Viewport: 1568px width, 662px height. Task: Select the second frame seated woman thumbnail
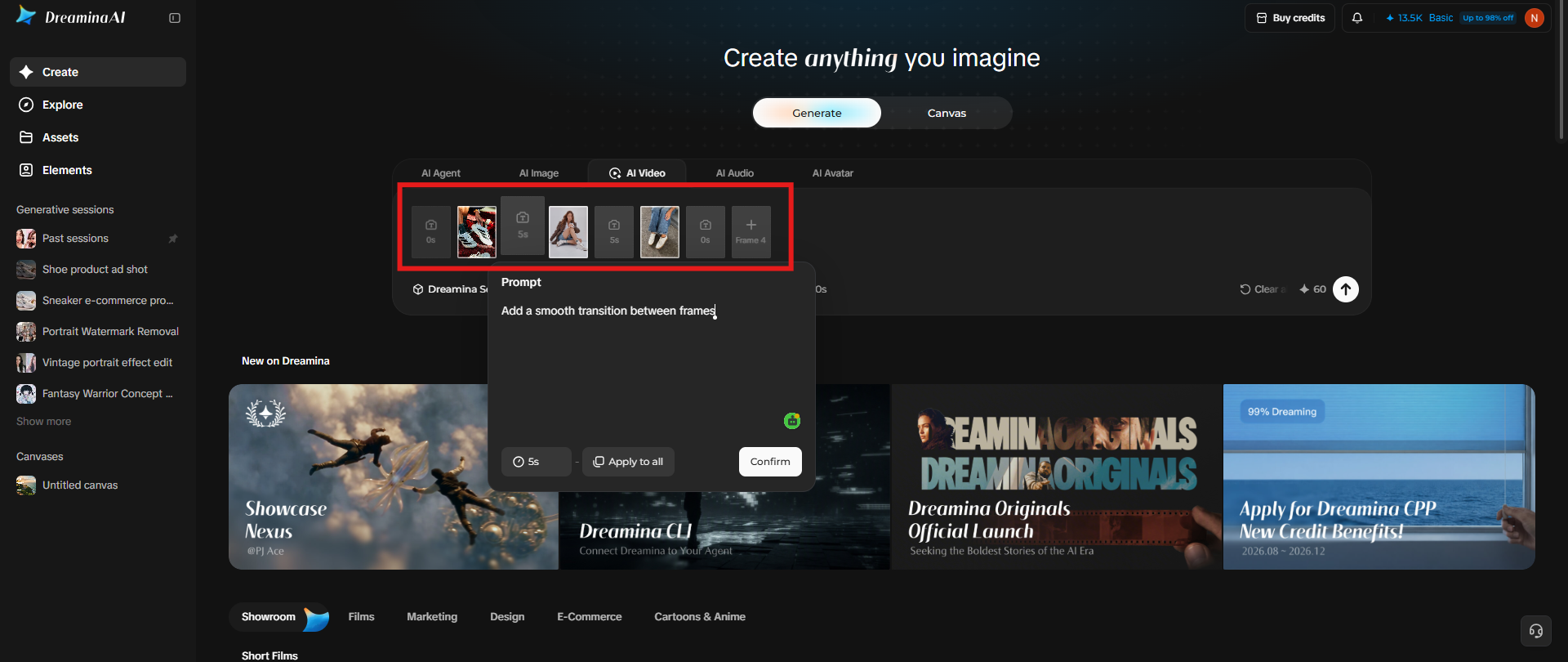(x=568, y=232)
